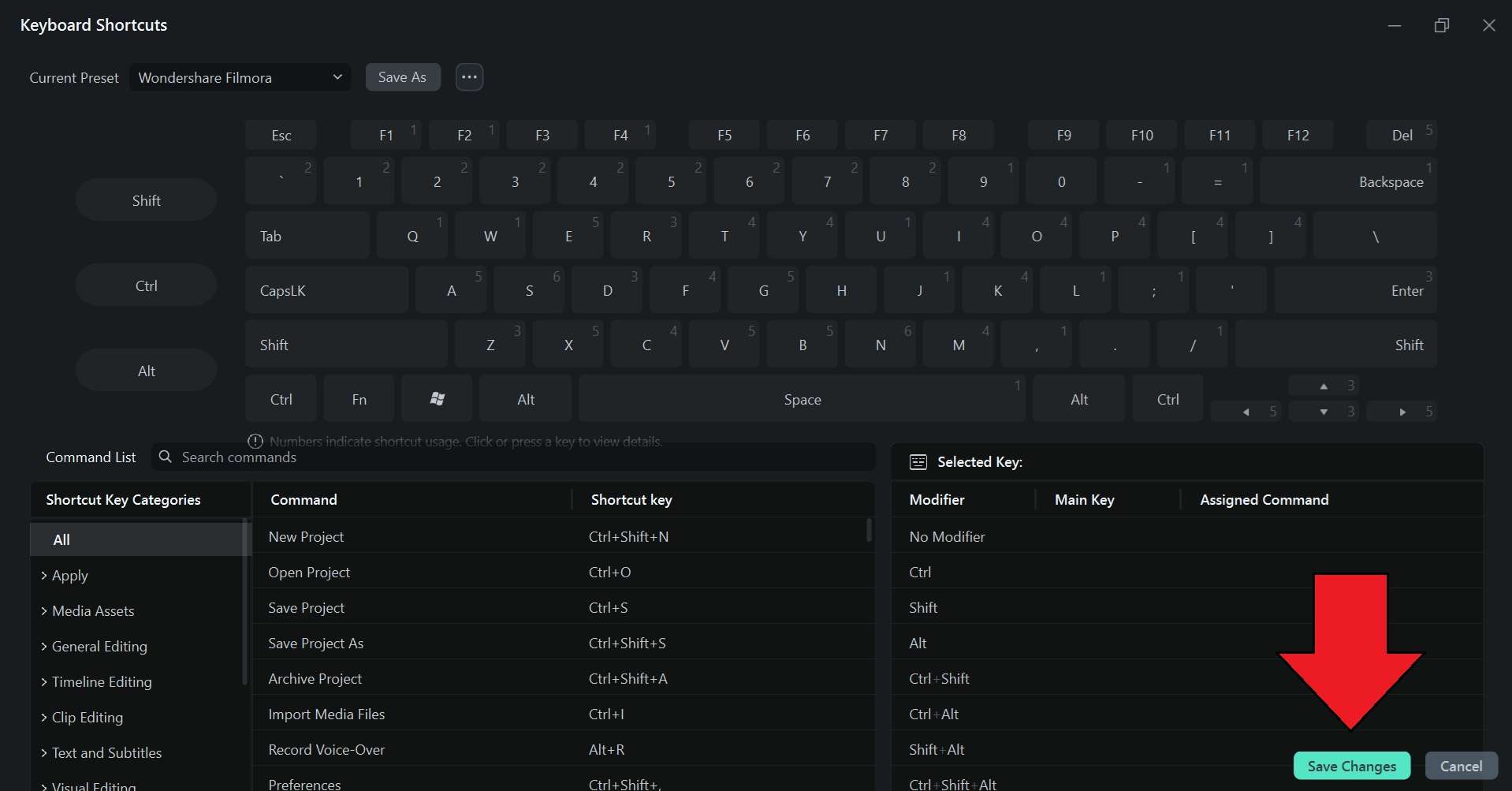Click the command list vertical scrollbar
This screenshot has width=1512, height=791.
point(870,530)
